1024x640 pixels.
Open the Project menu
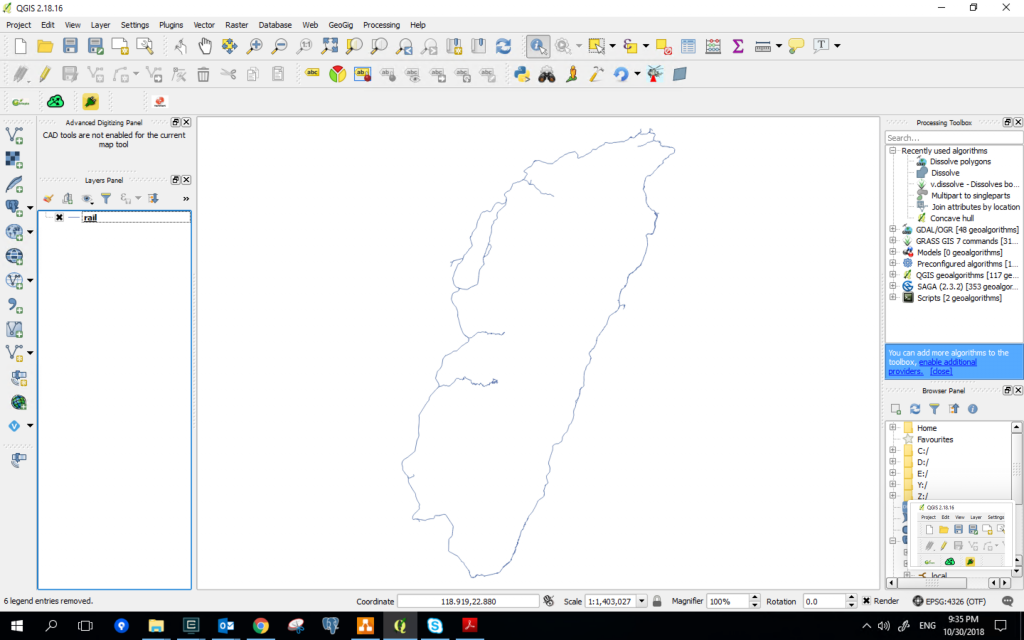(18, 25)
